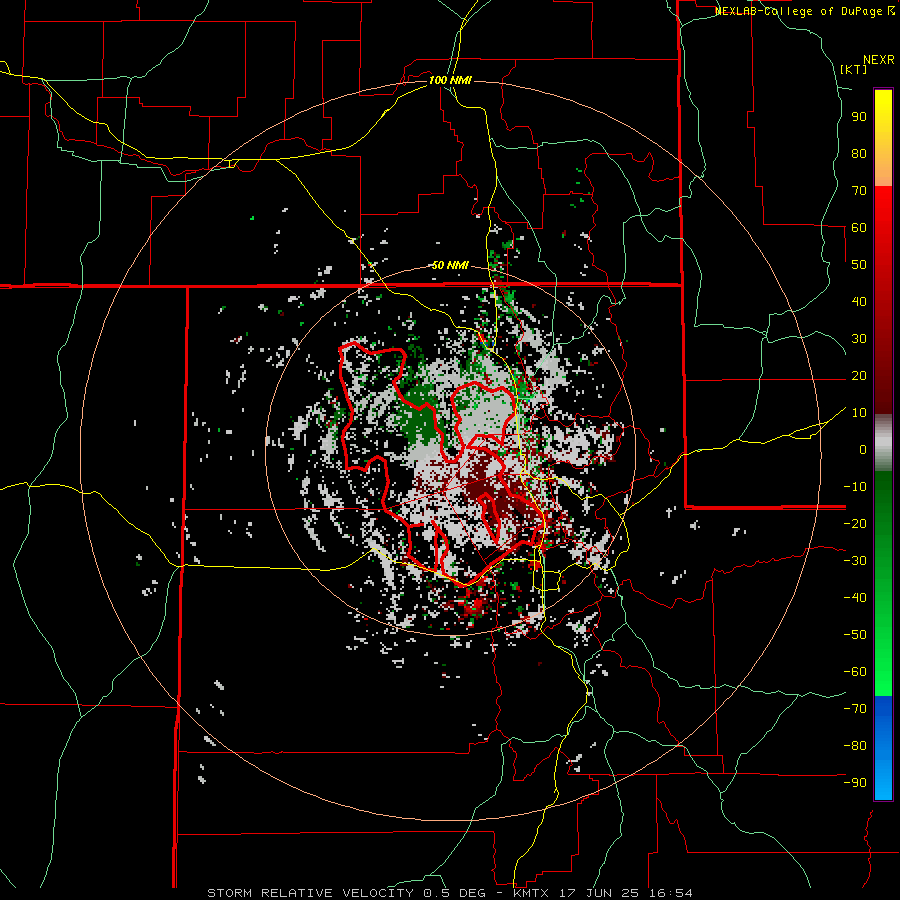Pick the "-80" value on the velocity scale

(855, 746)
